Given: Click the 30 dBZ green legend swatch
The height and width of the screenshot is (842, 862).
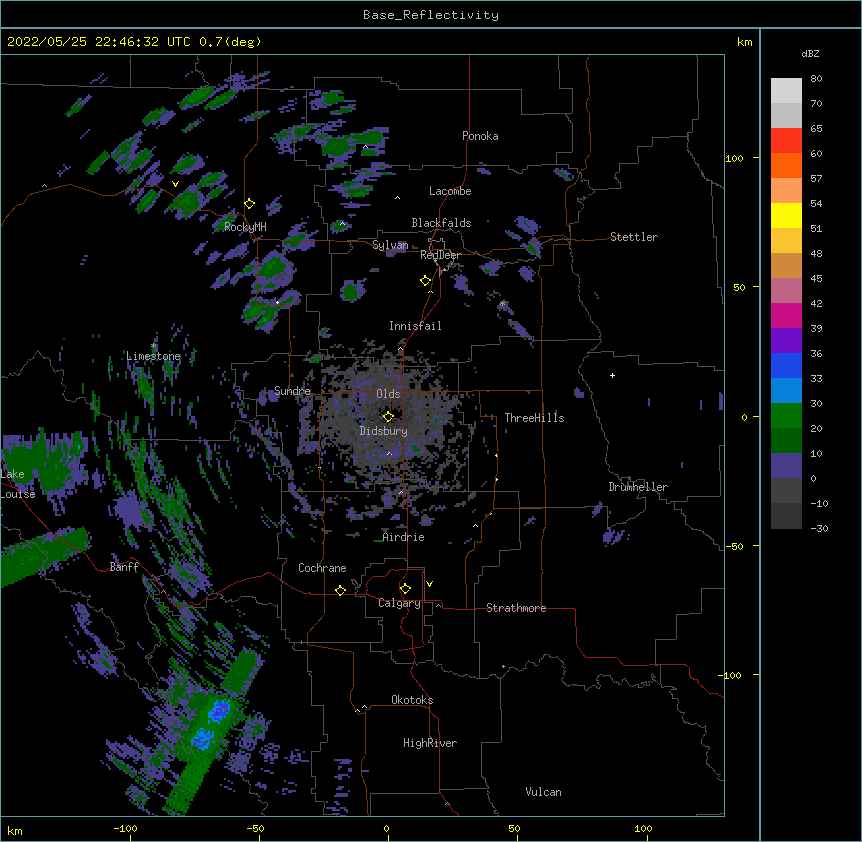Looking at the screenshot, I should [x=786, y=416].
